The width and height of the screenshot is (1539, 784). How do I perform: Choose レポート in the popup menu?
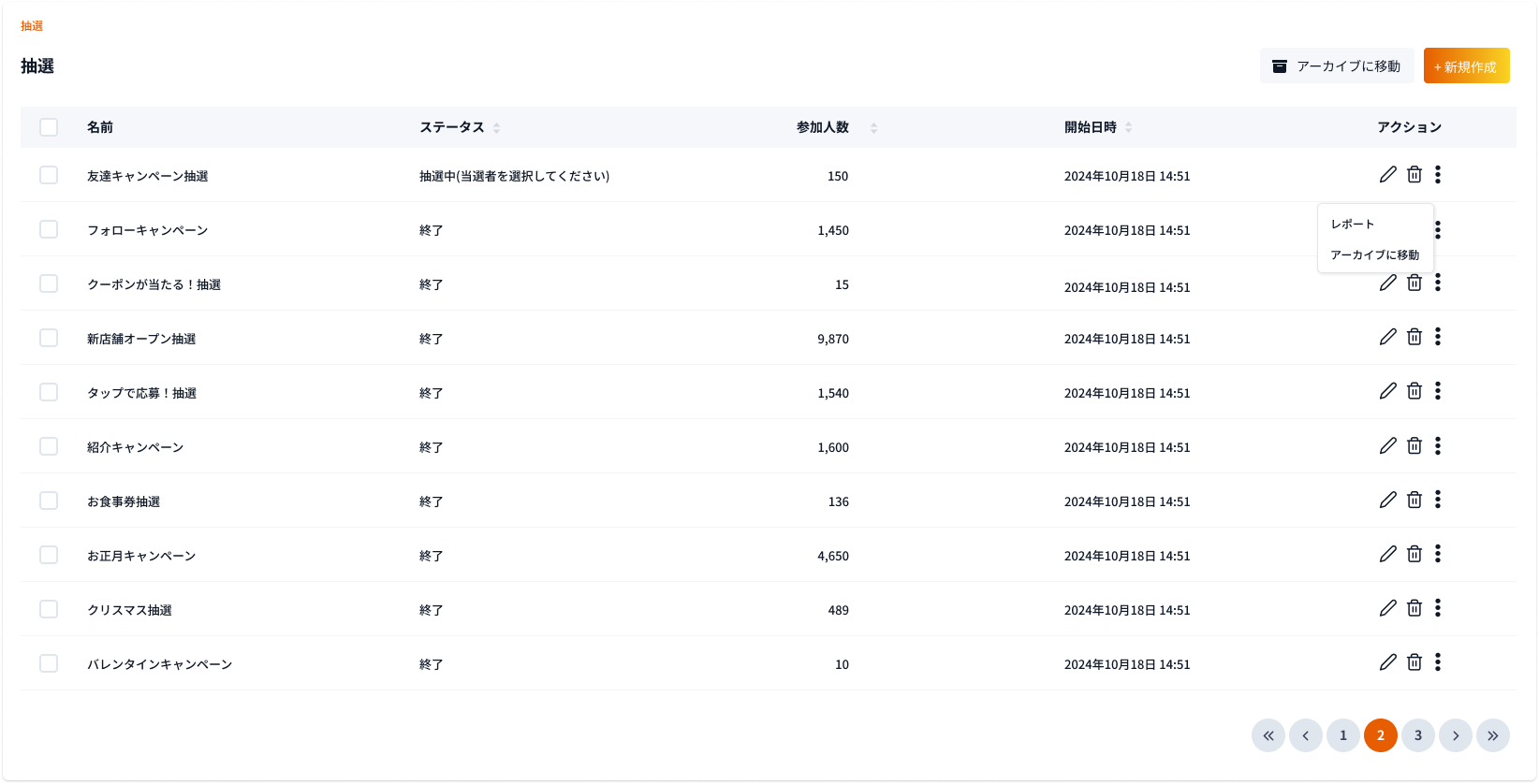click(x=1353, y=225)
